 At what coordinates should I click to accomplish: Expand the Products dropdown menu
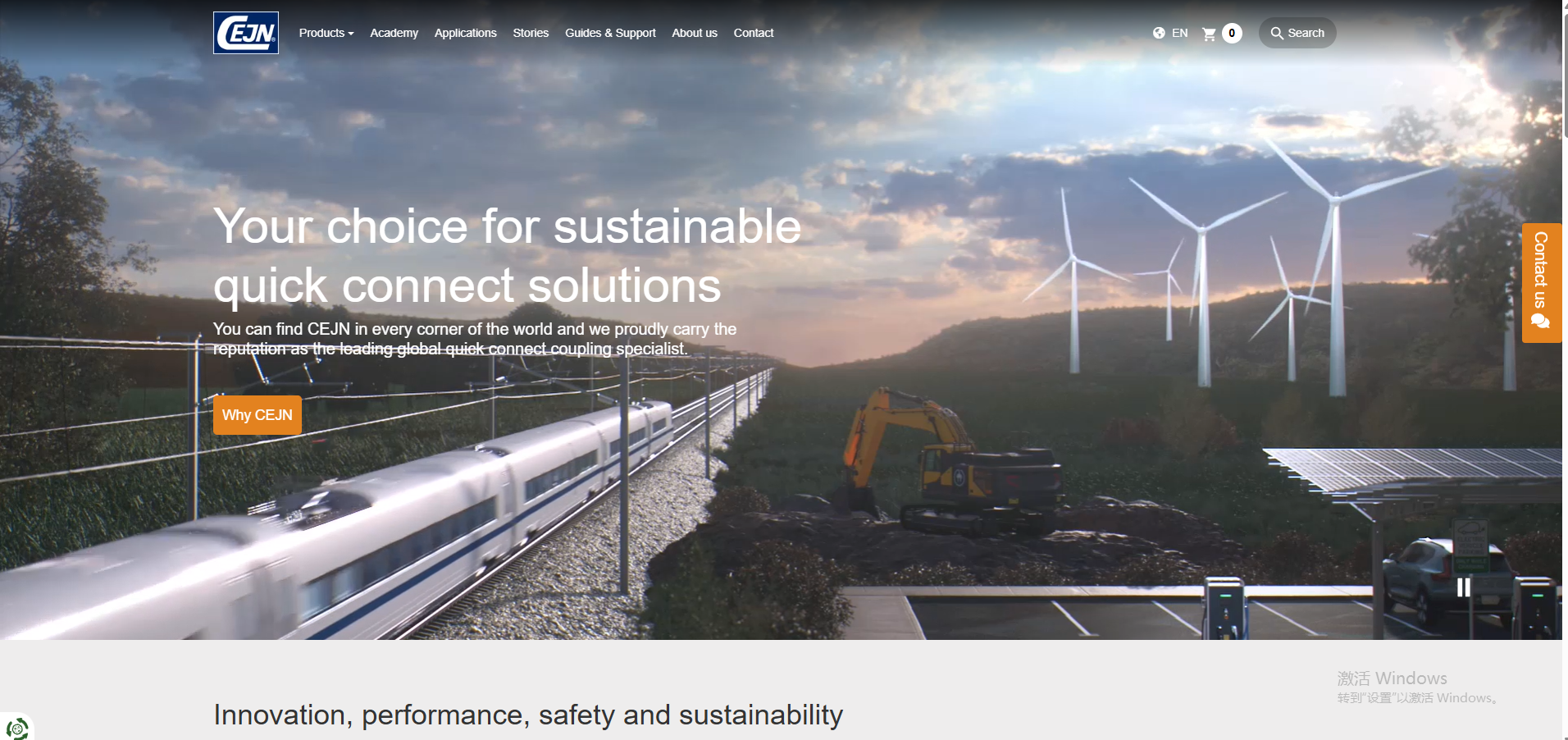[326, 33]
